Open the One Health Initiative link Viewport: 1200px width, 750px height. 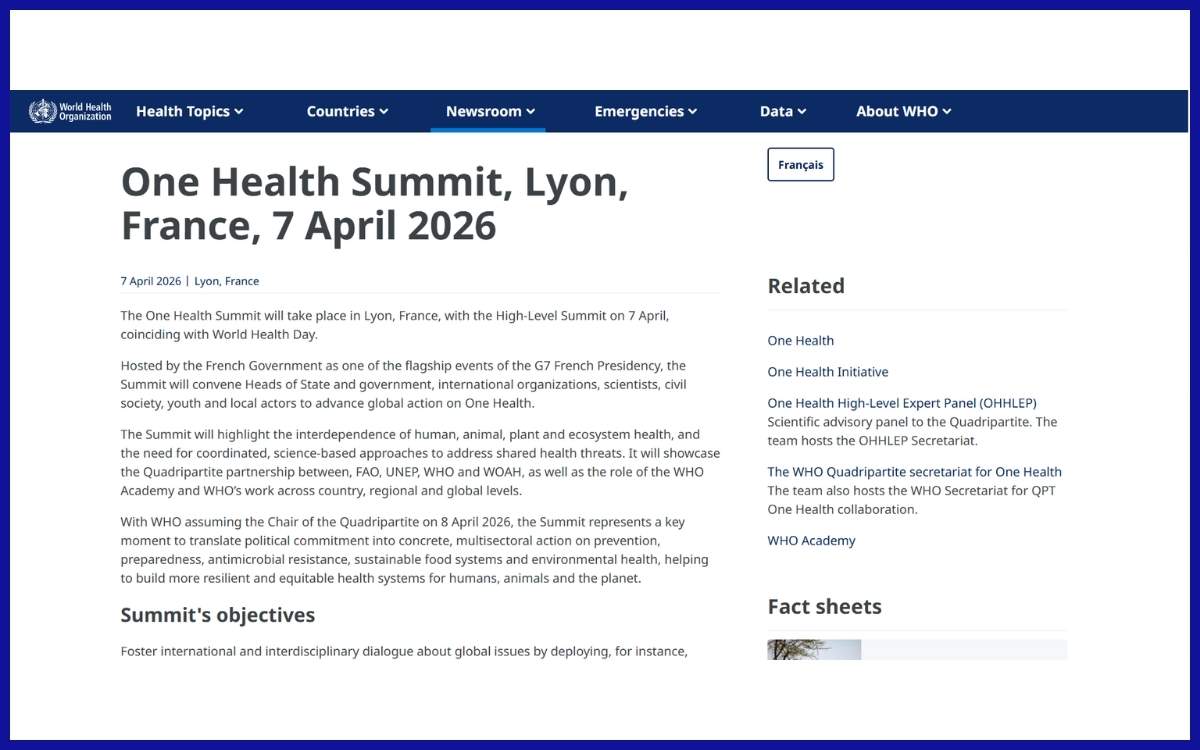(x=828, y=371)
